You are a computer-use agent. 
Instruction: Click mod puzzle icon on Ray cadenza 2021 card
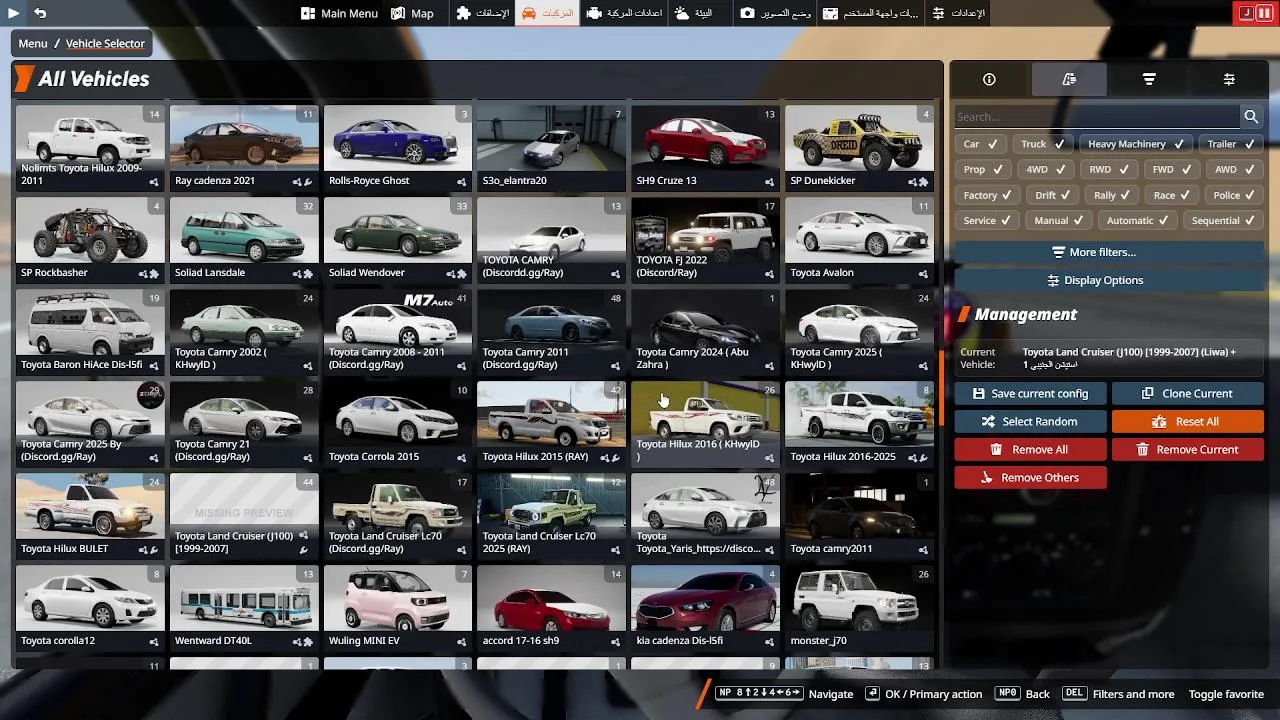tap(308, 182)
